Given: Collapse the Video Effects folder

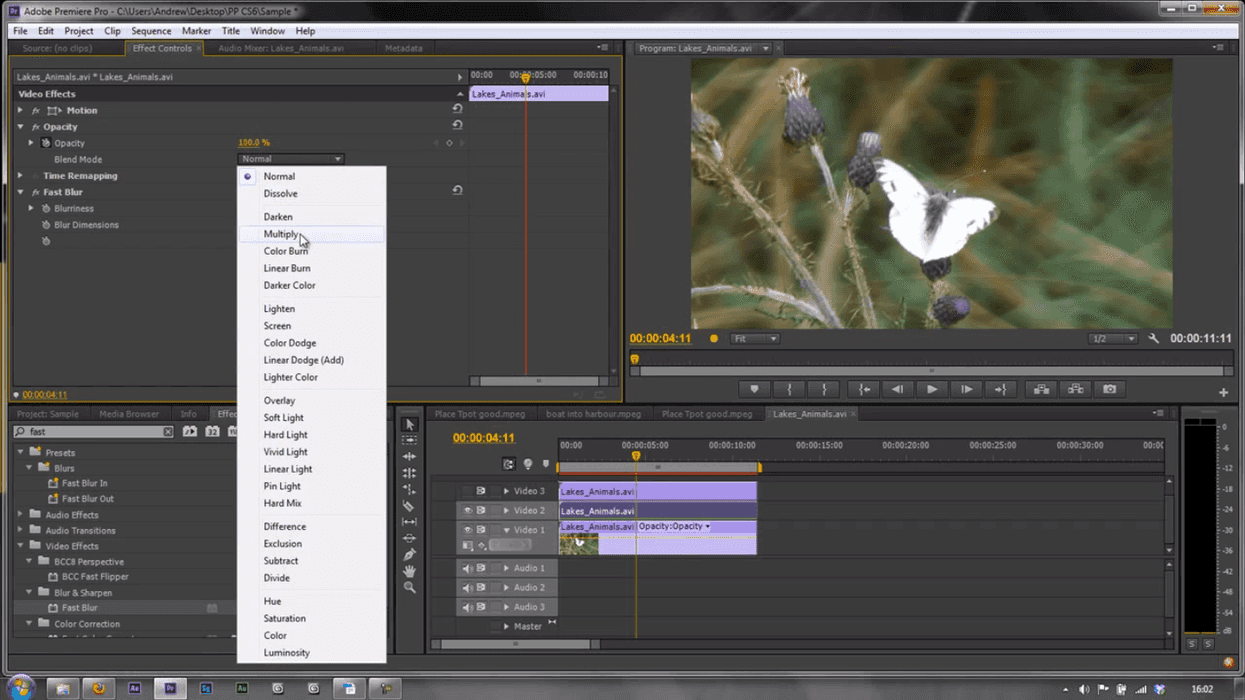Looking at the screenshot, I should (x=21, y=546).
